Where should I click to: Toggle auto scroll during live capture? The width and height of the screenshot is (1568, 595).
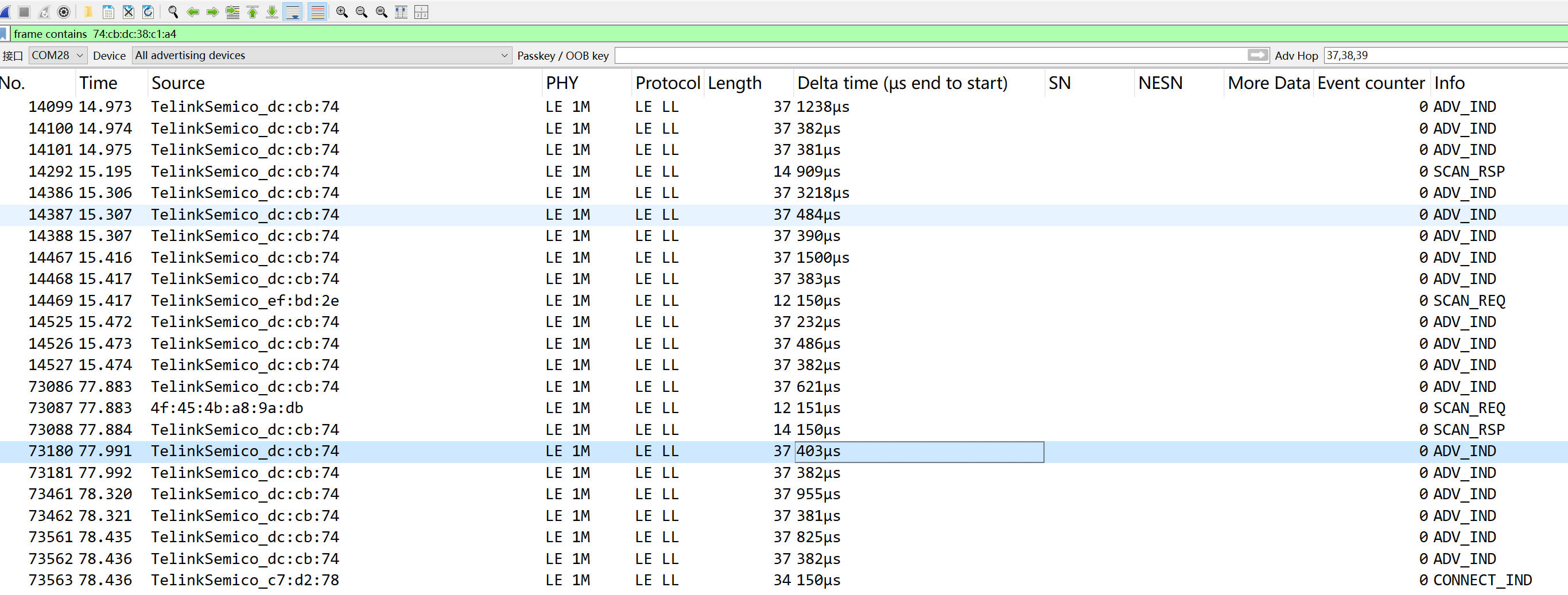click(x=293, y=11)
